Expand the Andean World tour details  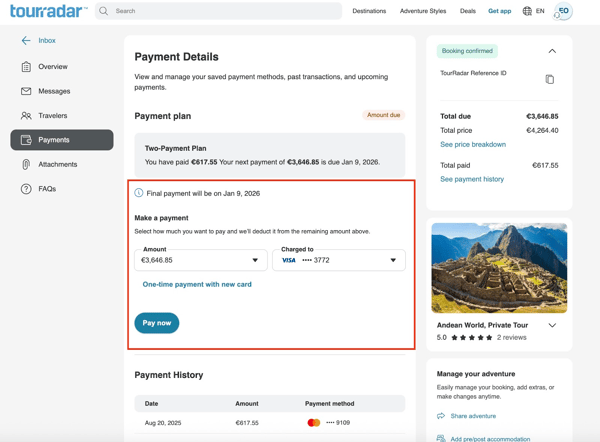click(552, 325)
